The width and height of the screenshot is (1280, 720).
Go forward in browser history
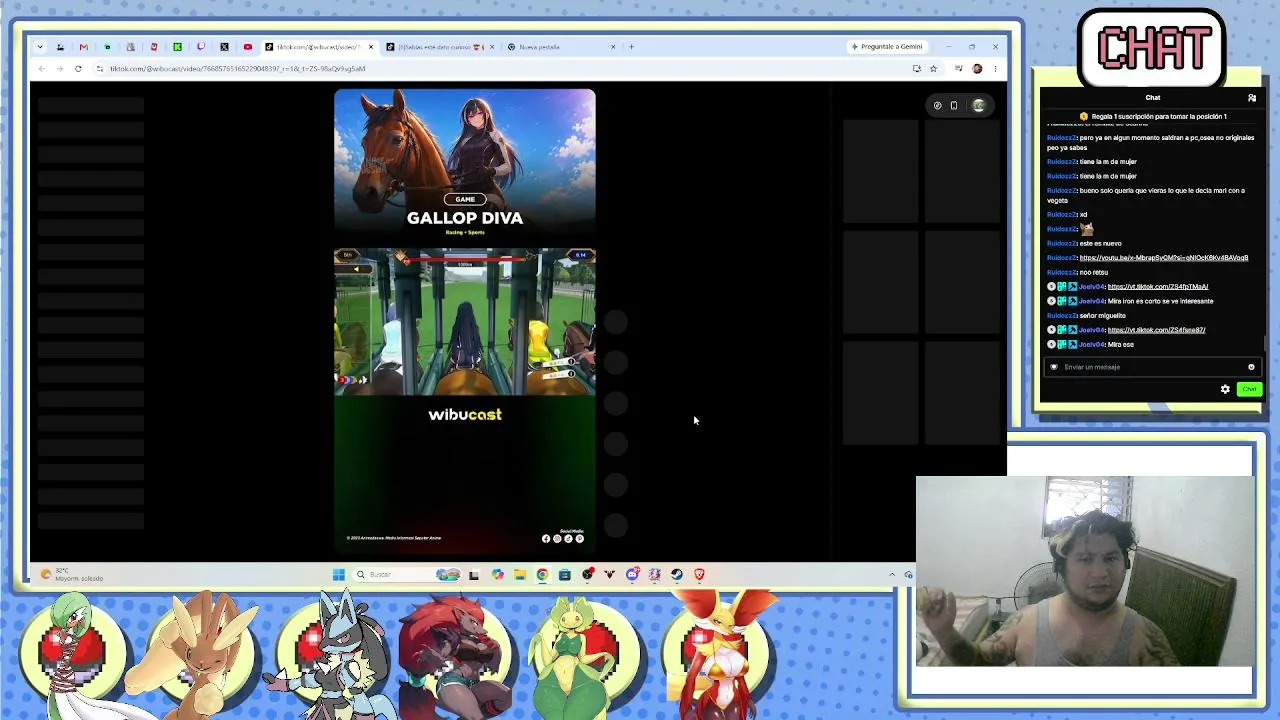(59, 69)
